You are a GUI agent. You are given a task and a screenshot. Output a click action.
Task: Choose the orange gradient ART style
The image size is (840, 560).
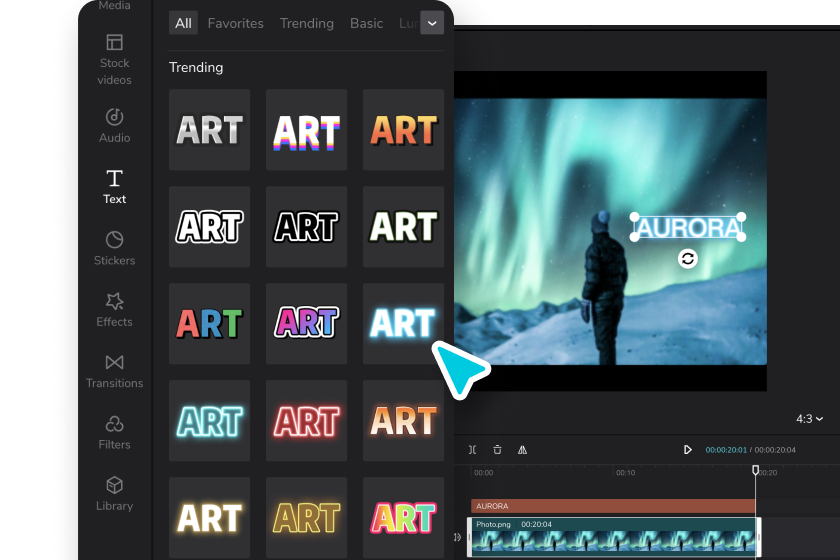click(403, 130)
